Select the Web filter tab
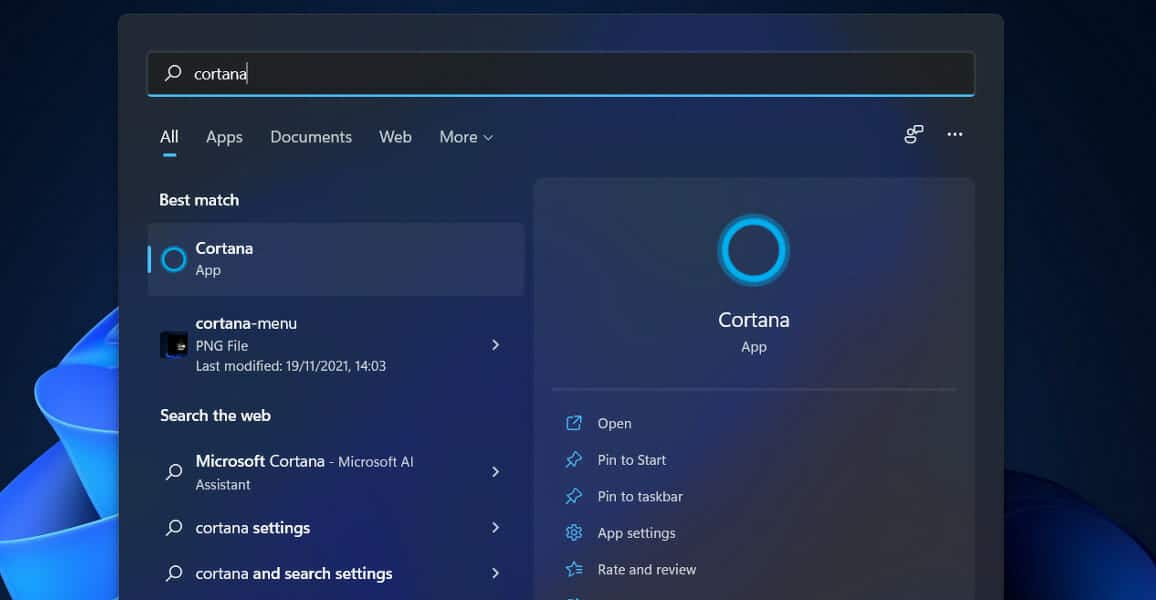 (x=395, y=137)
